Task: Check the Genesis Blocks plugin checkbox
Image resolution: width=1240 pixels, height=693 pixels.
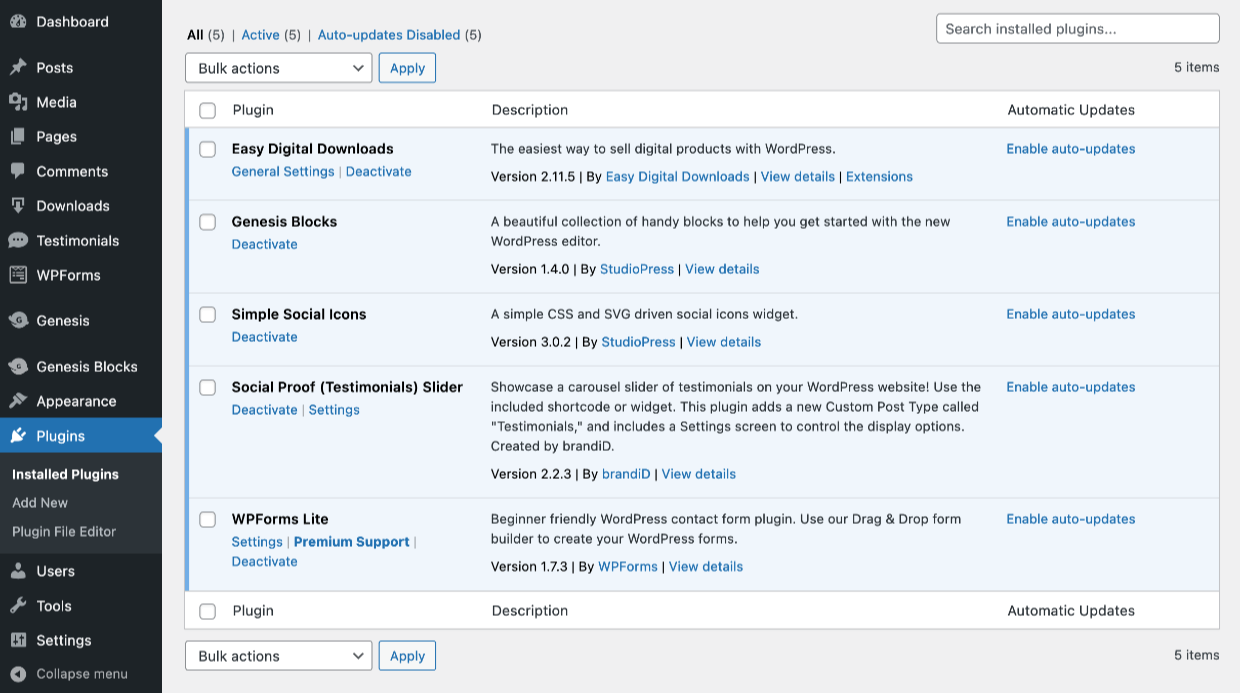Action: click(x=207, y=222)
